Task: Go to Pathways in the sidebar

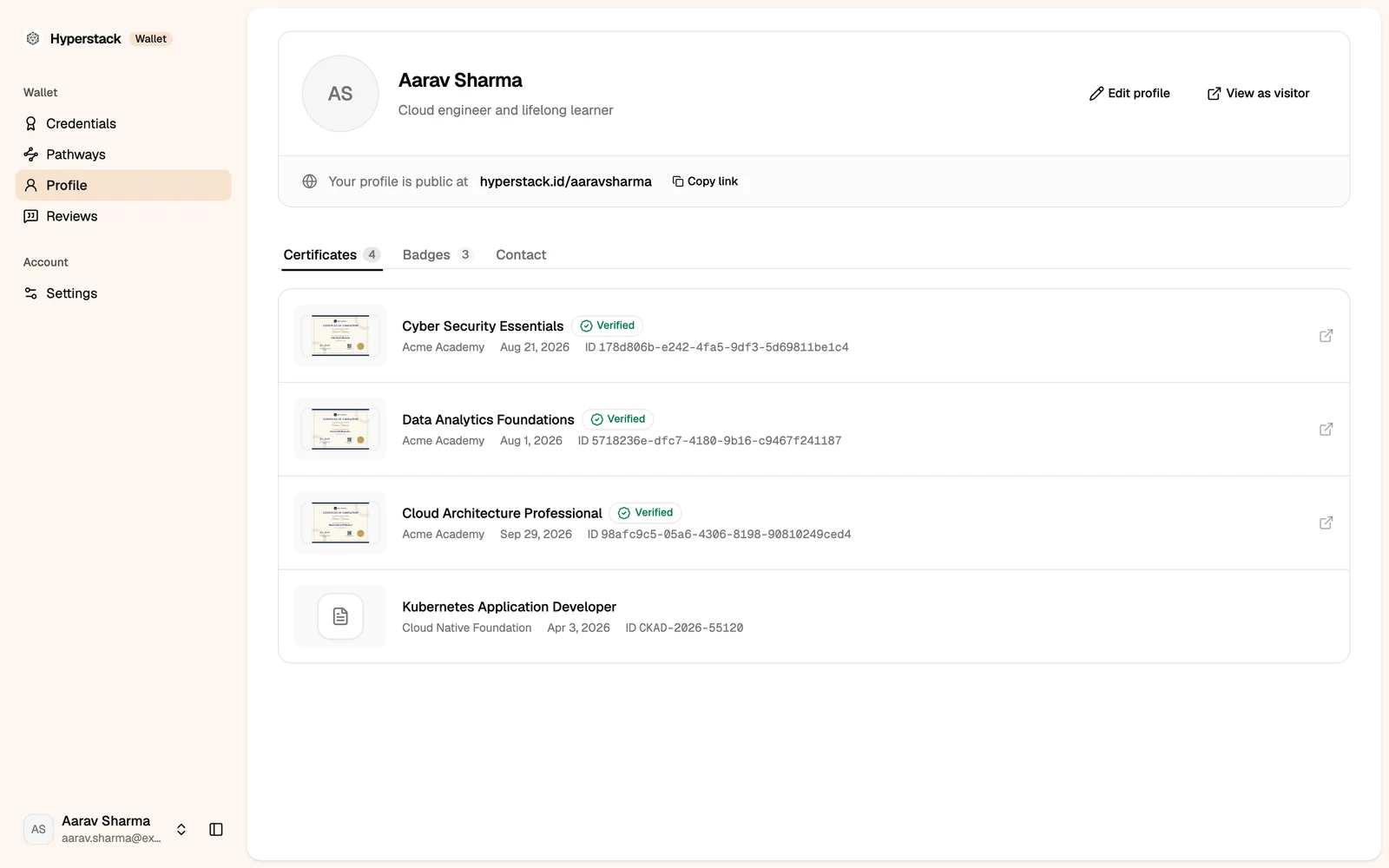Action: pyautogui.click(x=123, y=155)
